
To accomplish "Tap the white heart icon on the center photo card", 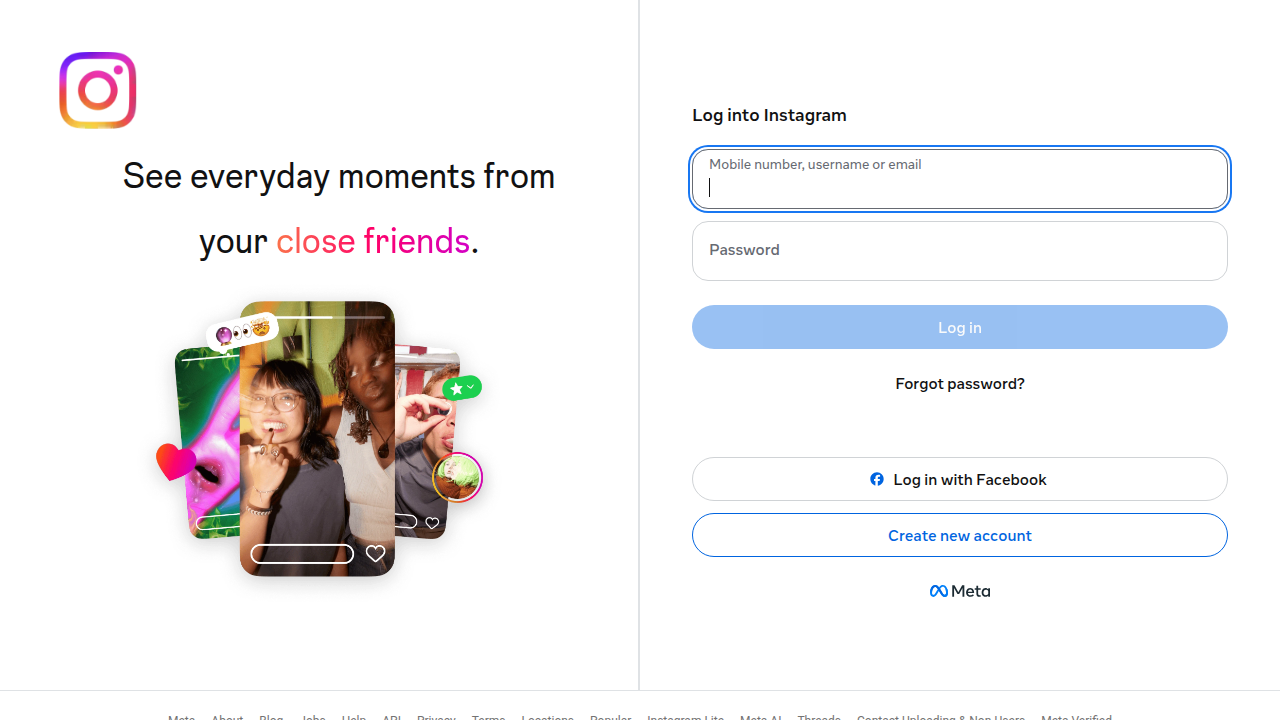I will point(375,554).
